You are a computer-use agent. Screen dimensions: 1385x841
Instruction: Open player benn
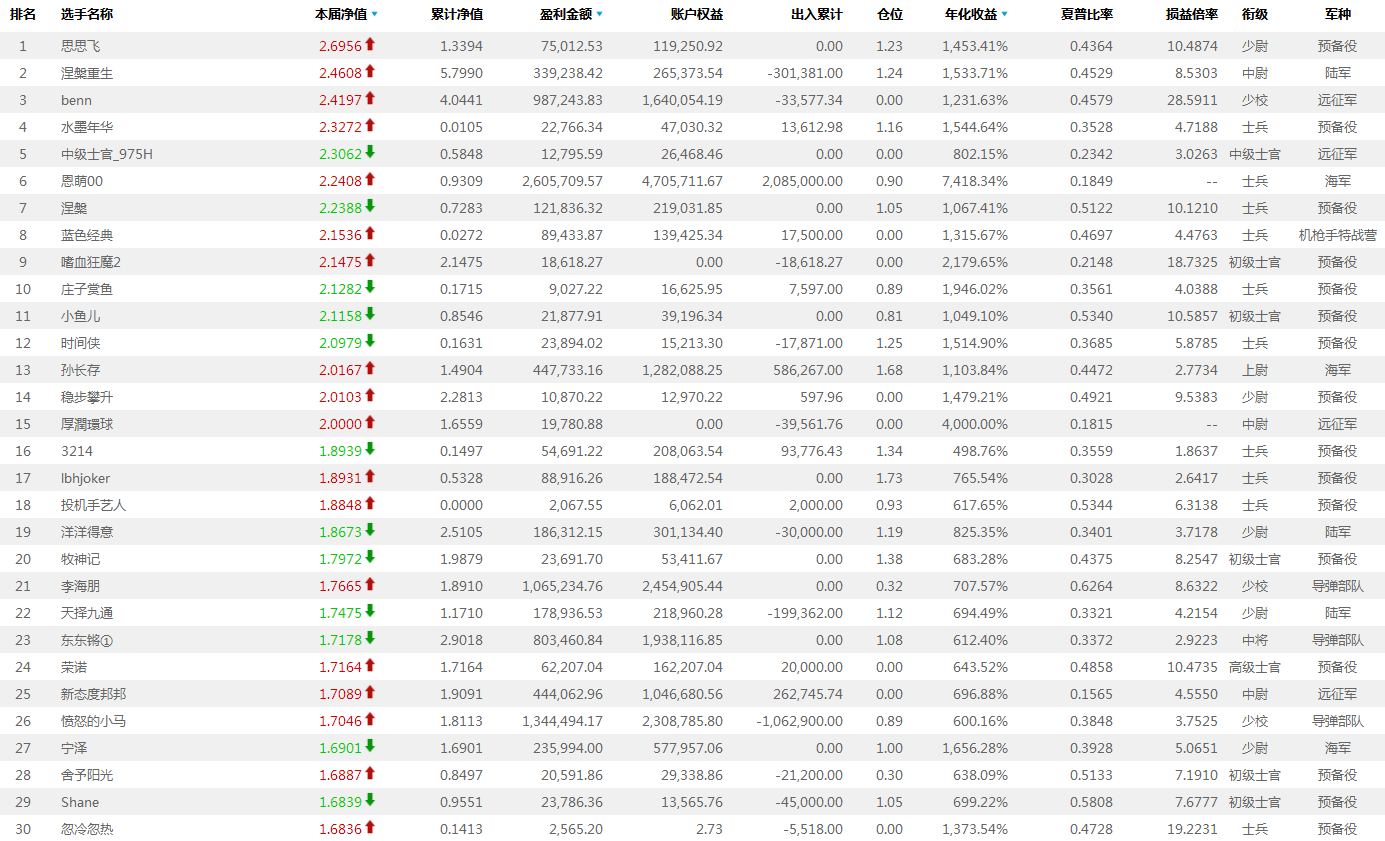pyautogui.click(x=76, y=100)
